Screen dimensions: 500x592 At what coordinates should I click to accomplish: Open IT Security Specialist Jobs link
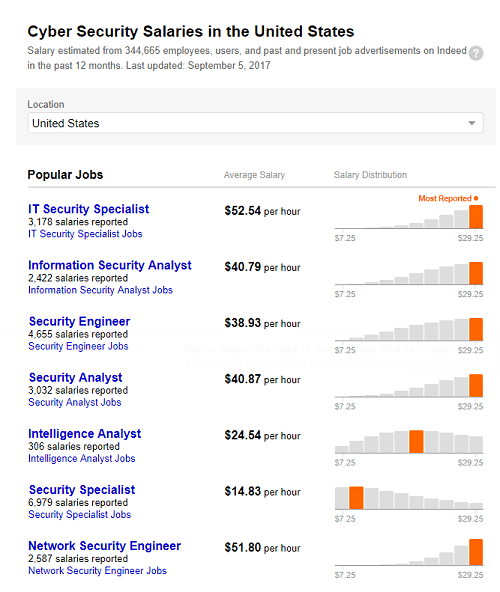tap(85, 234)
